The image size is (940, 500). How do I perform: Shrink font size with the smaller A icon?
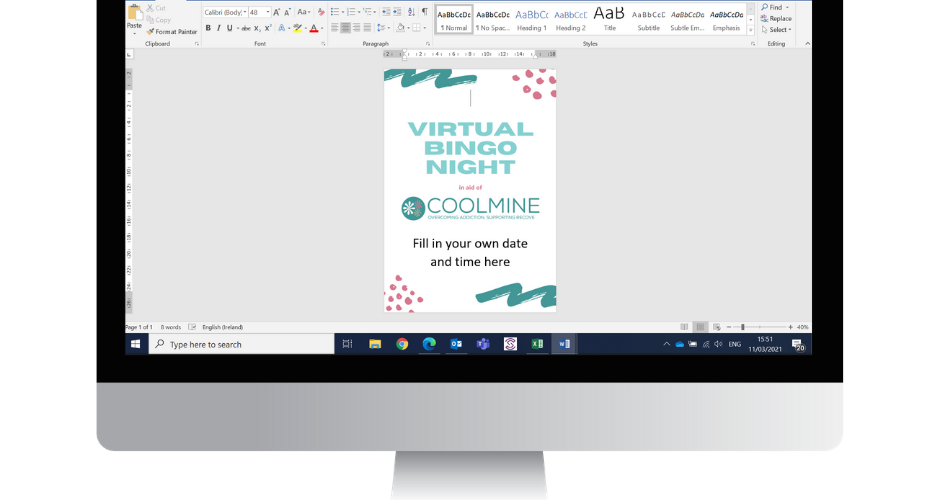point(287,12)
